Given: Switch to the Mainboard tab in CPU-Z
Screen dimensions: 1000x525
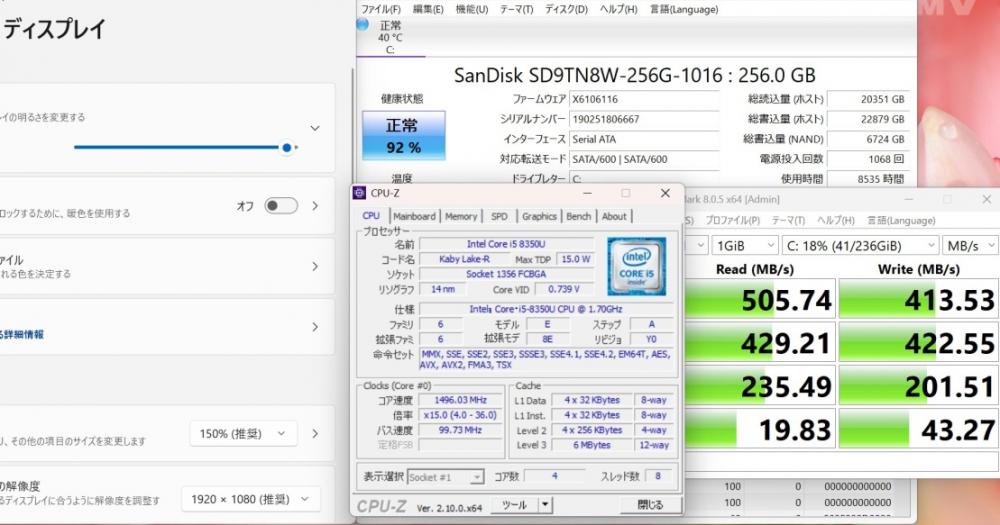Looking at the screenshot, I should coord(415,216).
